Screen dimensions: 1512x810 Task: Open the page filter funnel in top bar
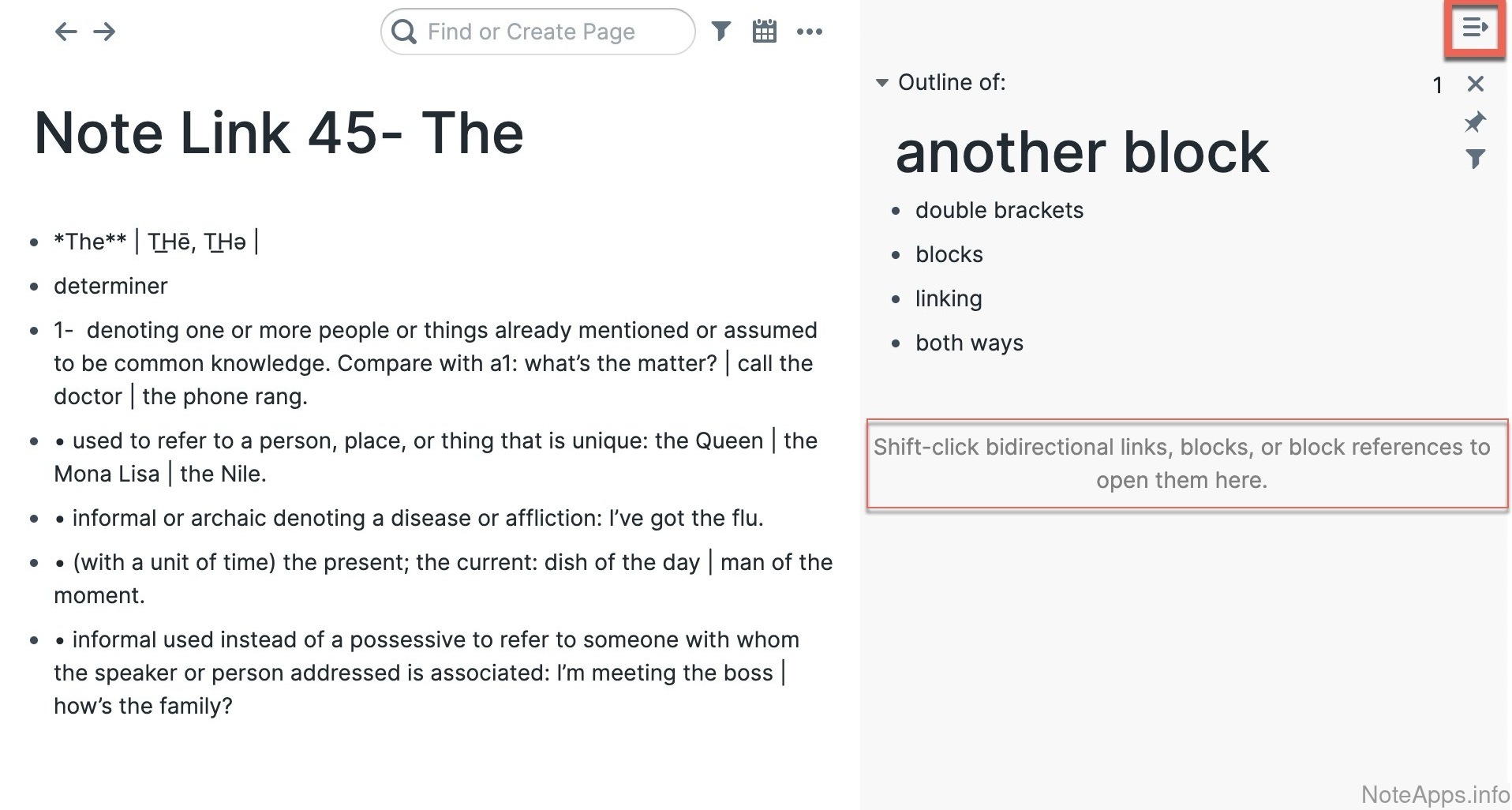(x=720, y=32)
